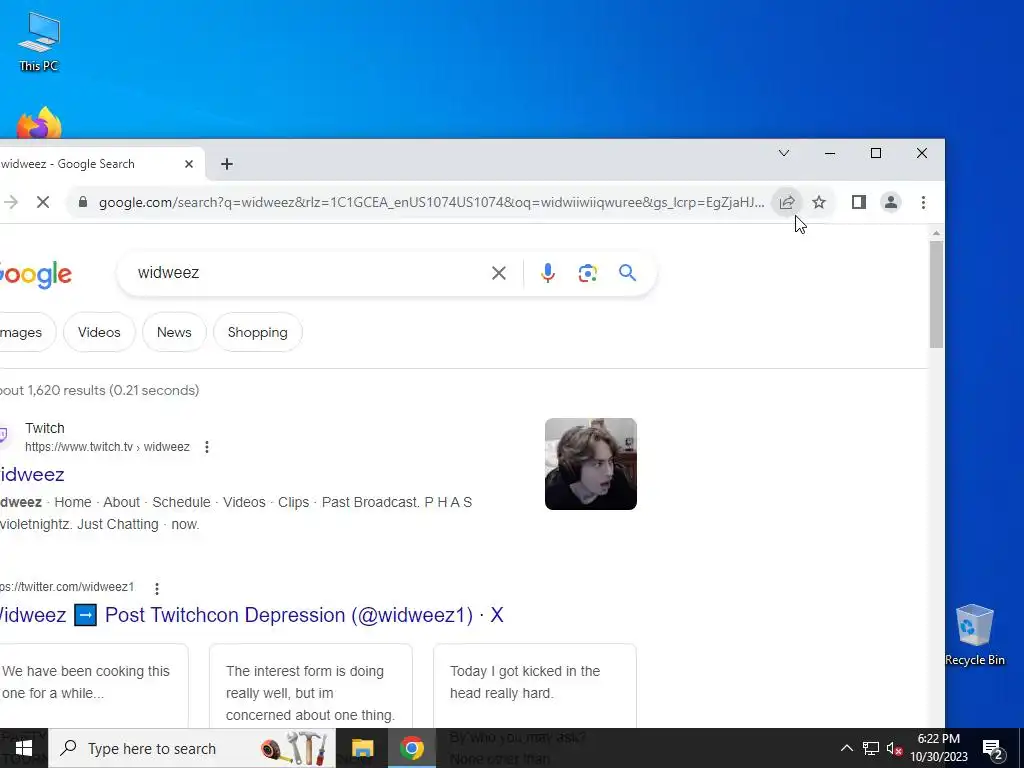
Task: Close the widweez Google Search tab
Action: (189, 164)
